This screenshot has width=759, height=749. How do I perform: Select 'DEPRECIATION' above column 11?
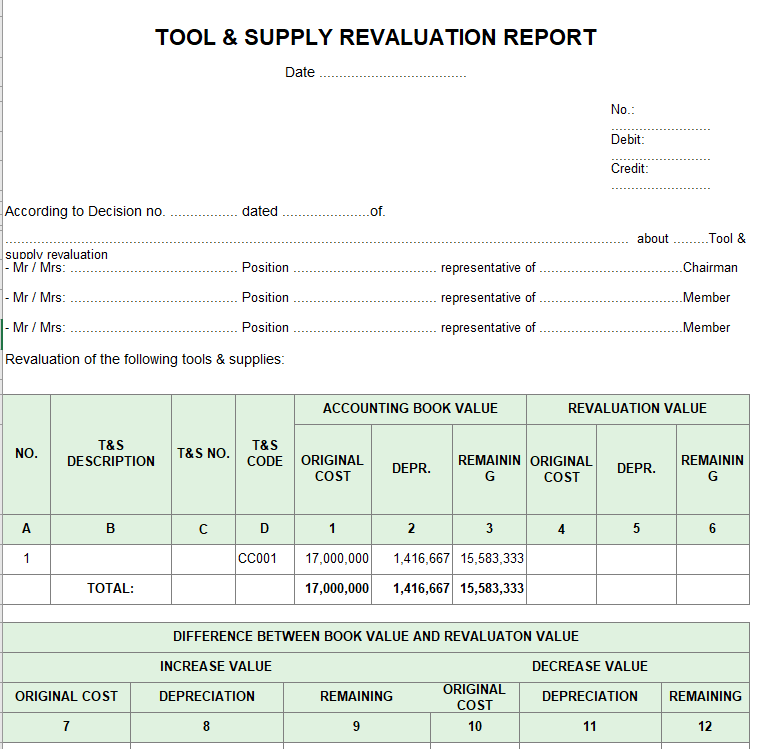tap(590, 697)
